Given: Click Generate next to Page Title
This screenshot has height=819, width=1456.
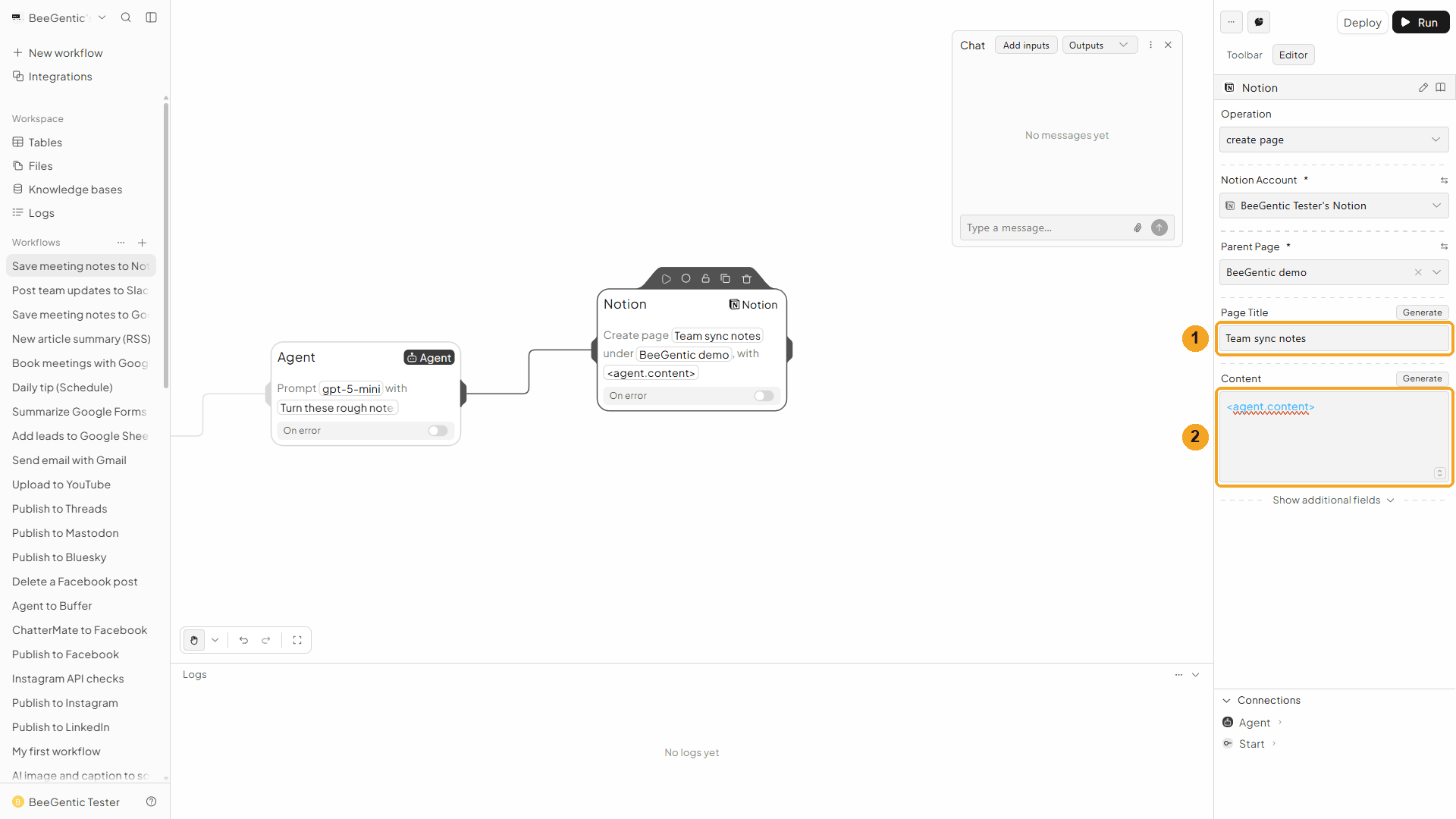Looking at the screenshot, I should click(x=1422, y=312).
